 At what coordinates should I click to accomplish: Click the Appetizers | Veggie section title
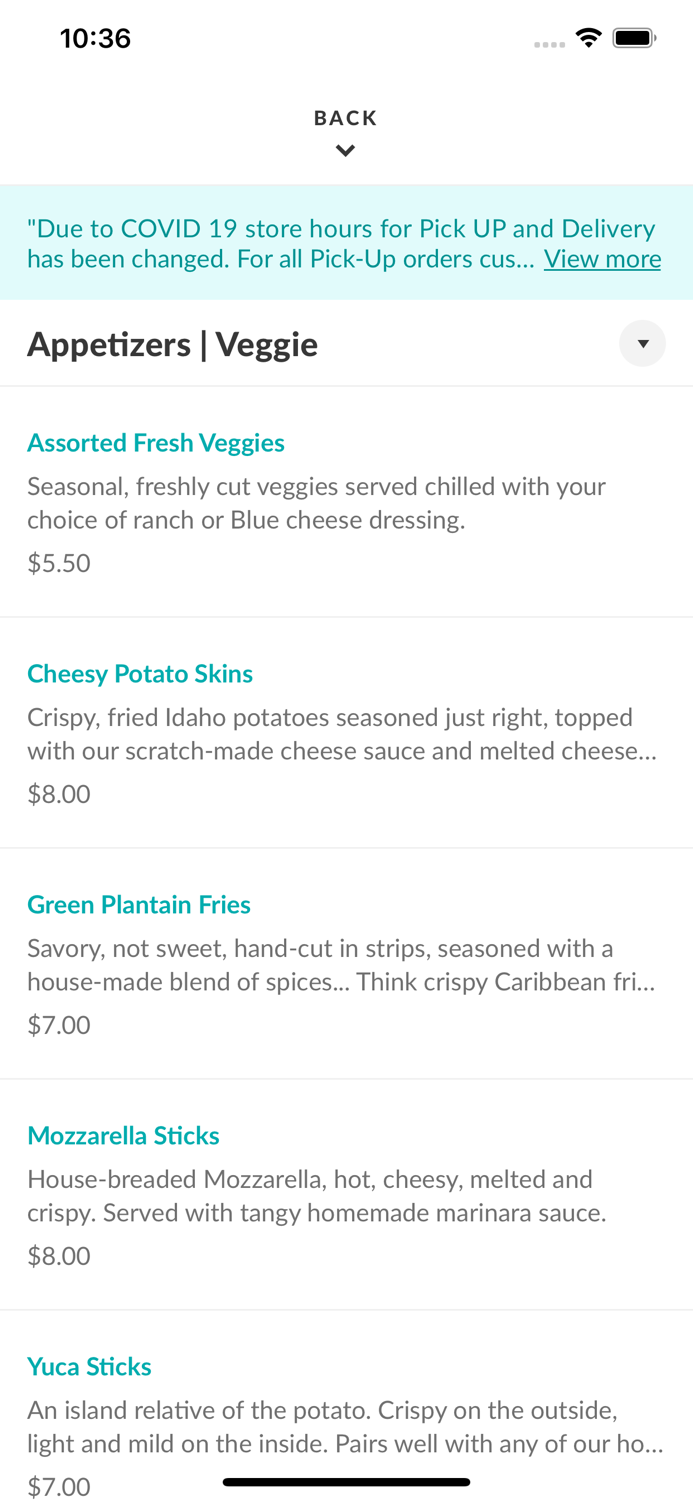pos(172,343)
